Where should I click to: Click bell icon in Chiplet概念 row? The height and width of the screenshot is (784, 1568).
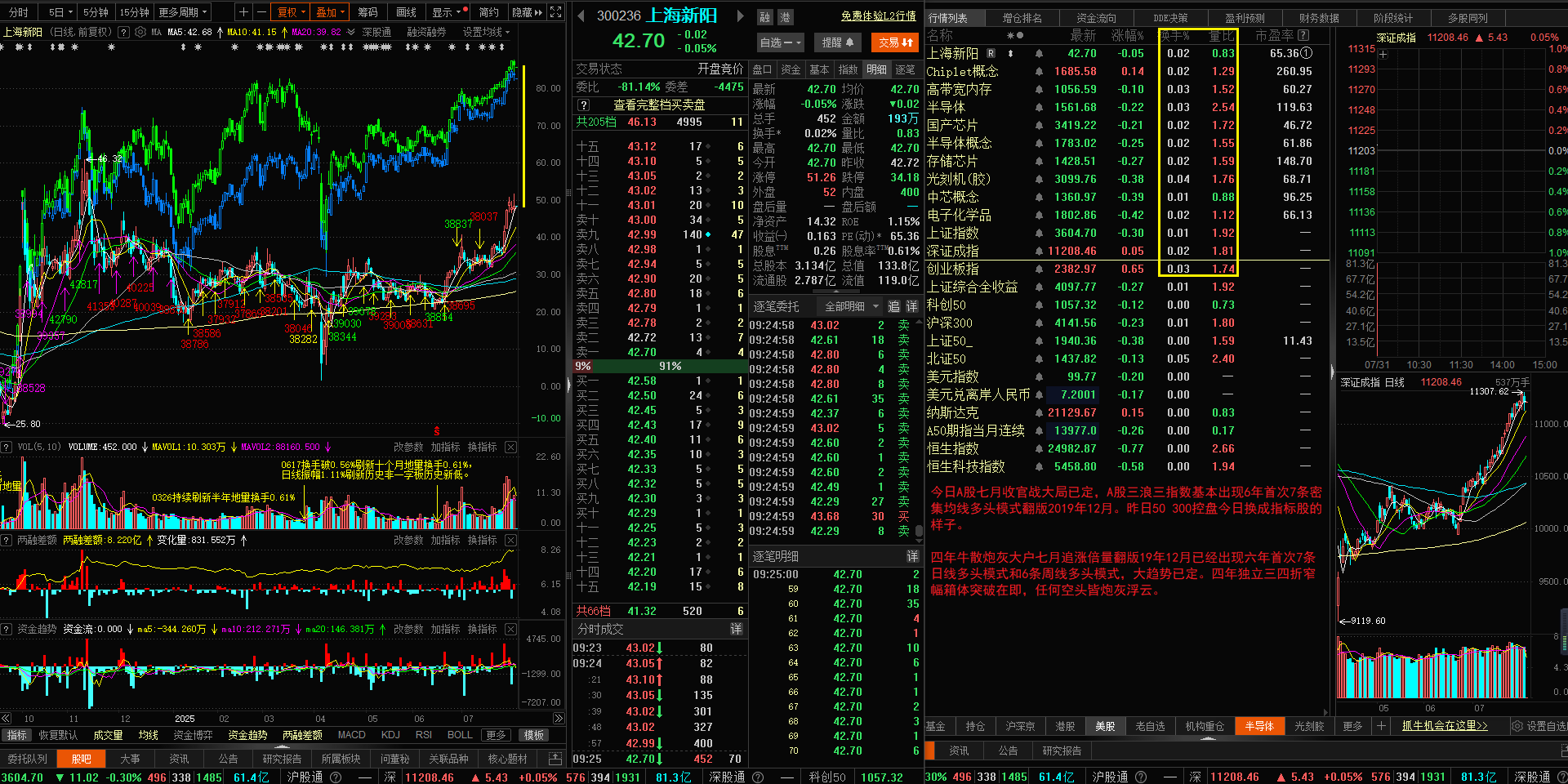[x=1039, y=71]
